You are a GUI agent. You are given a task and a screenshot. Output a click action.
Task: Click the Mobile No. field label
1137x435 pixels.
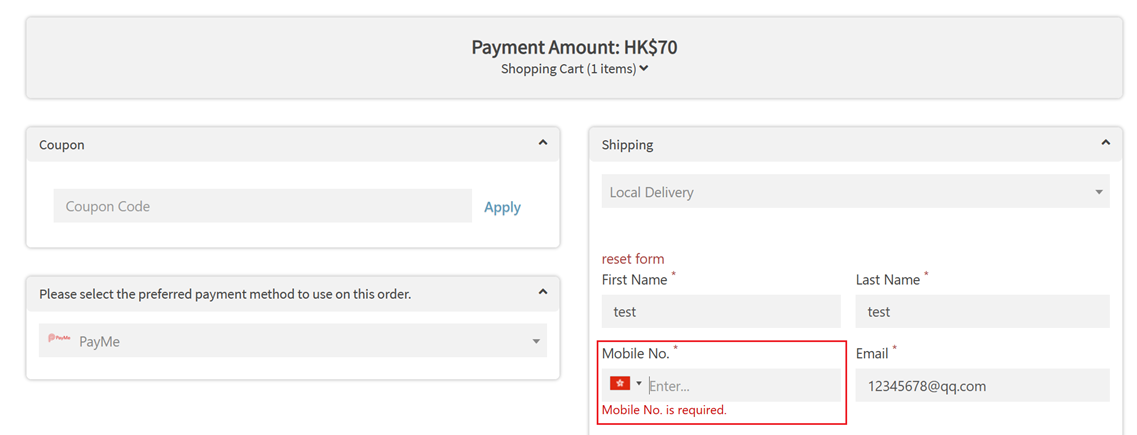(x=636, y=354)
